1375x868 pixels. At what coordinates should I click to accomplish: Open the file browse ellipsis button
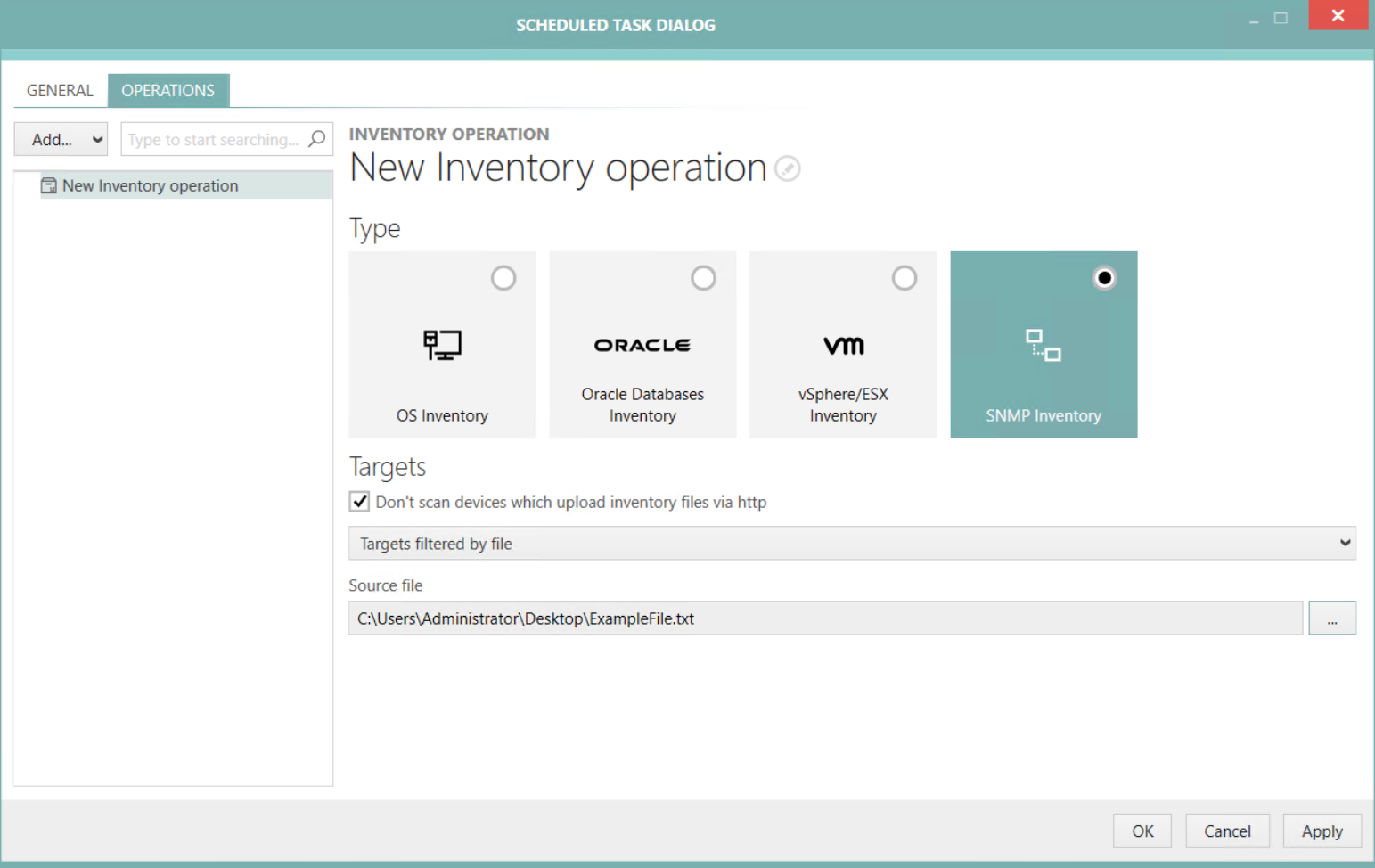coord(1332,618)
